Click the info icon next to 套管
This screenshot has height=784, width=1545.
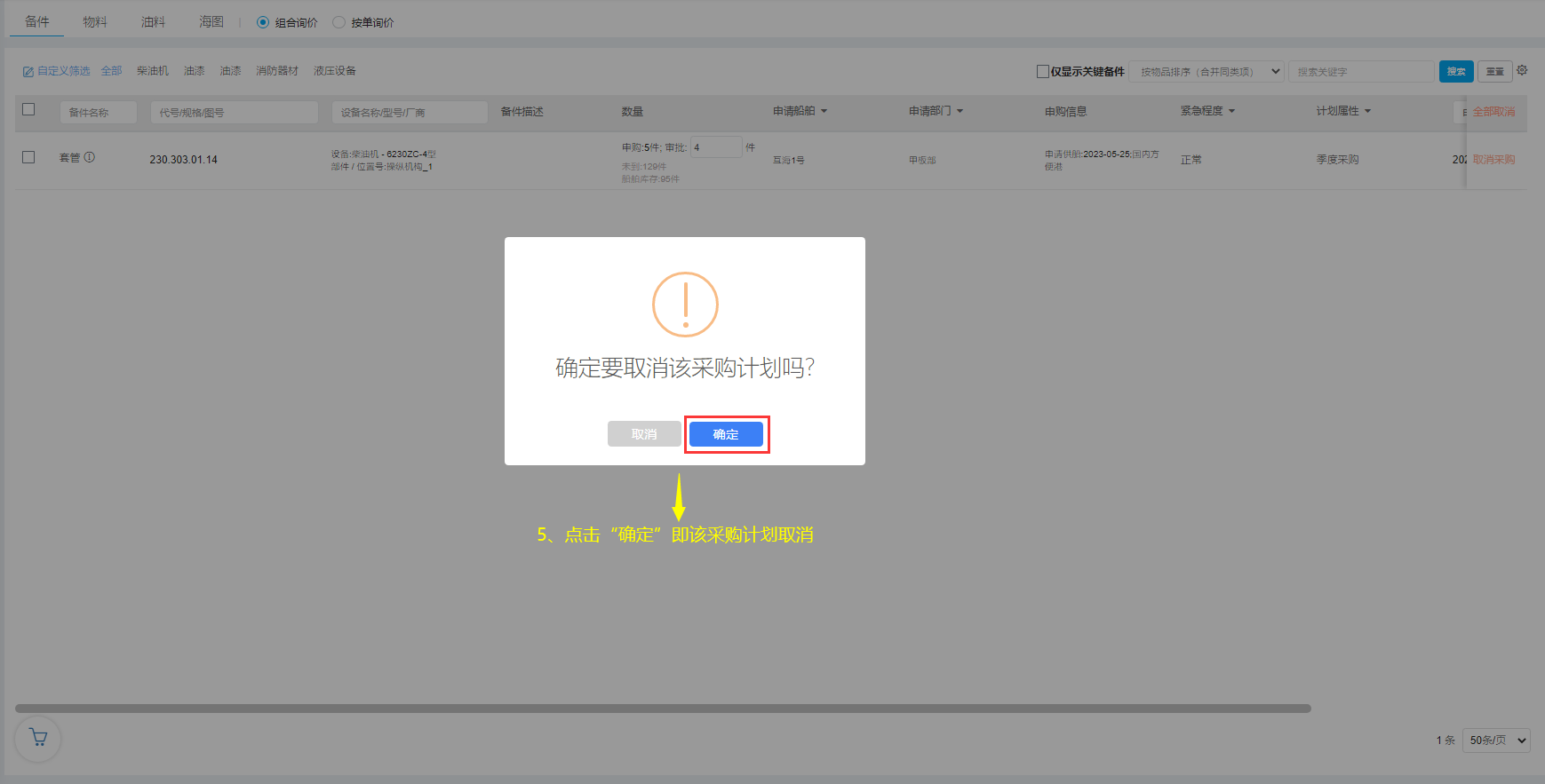coord(89,157)
